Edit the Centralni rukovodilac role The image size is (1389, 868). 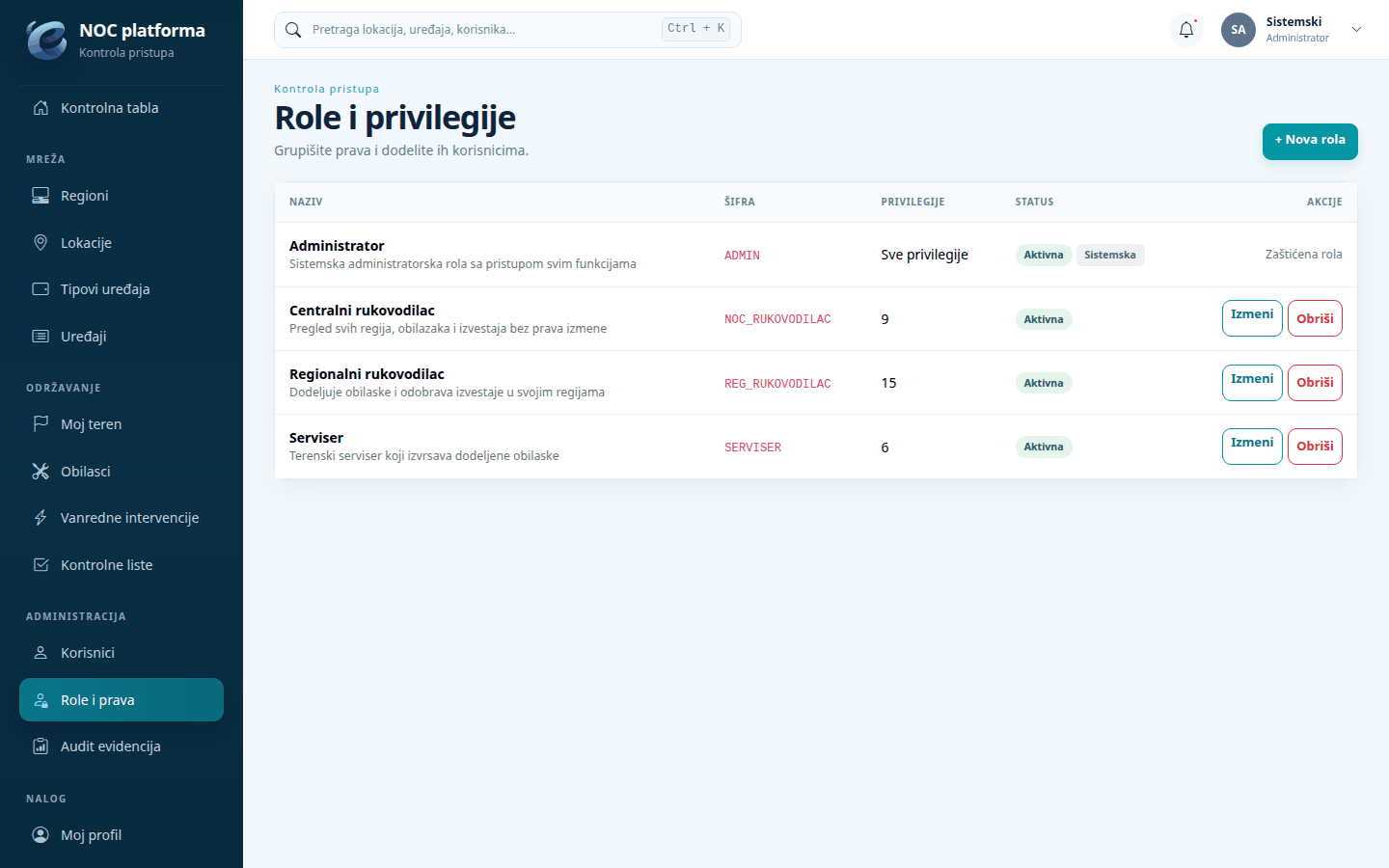pyautogui.click(x=1252, y=318)
